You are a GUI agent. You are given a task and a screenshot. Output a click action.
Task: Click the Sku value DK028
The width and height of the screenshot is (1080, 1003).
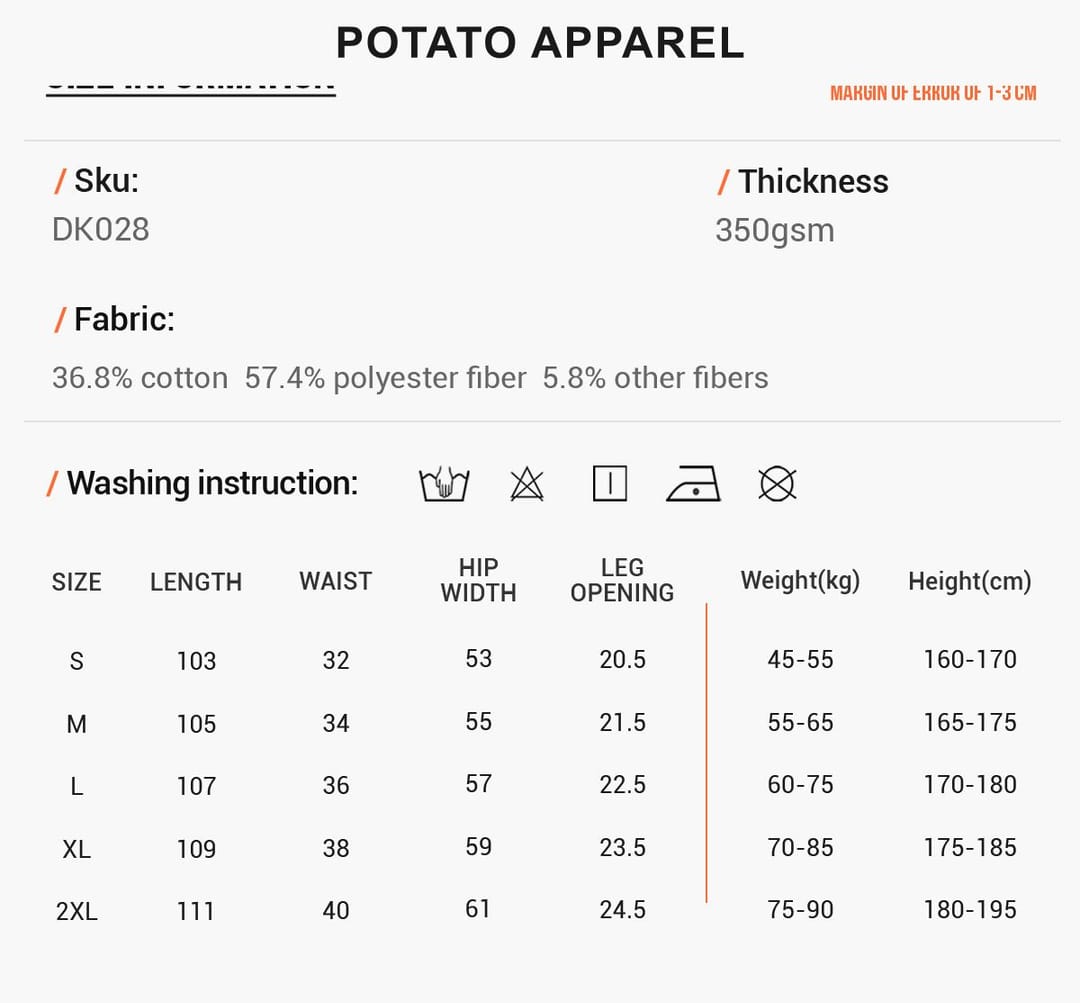pyautogui.click(x=101, y=229)
